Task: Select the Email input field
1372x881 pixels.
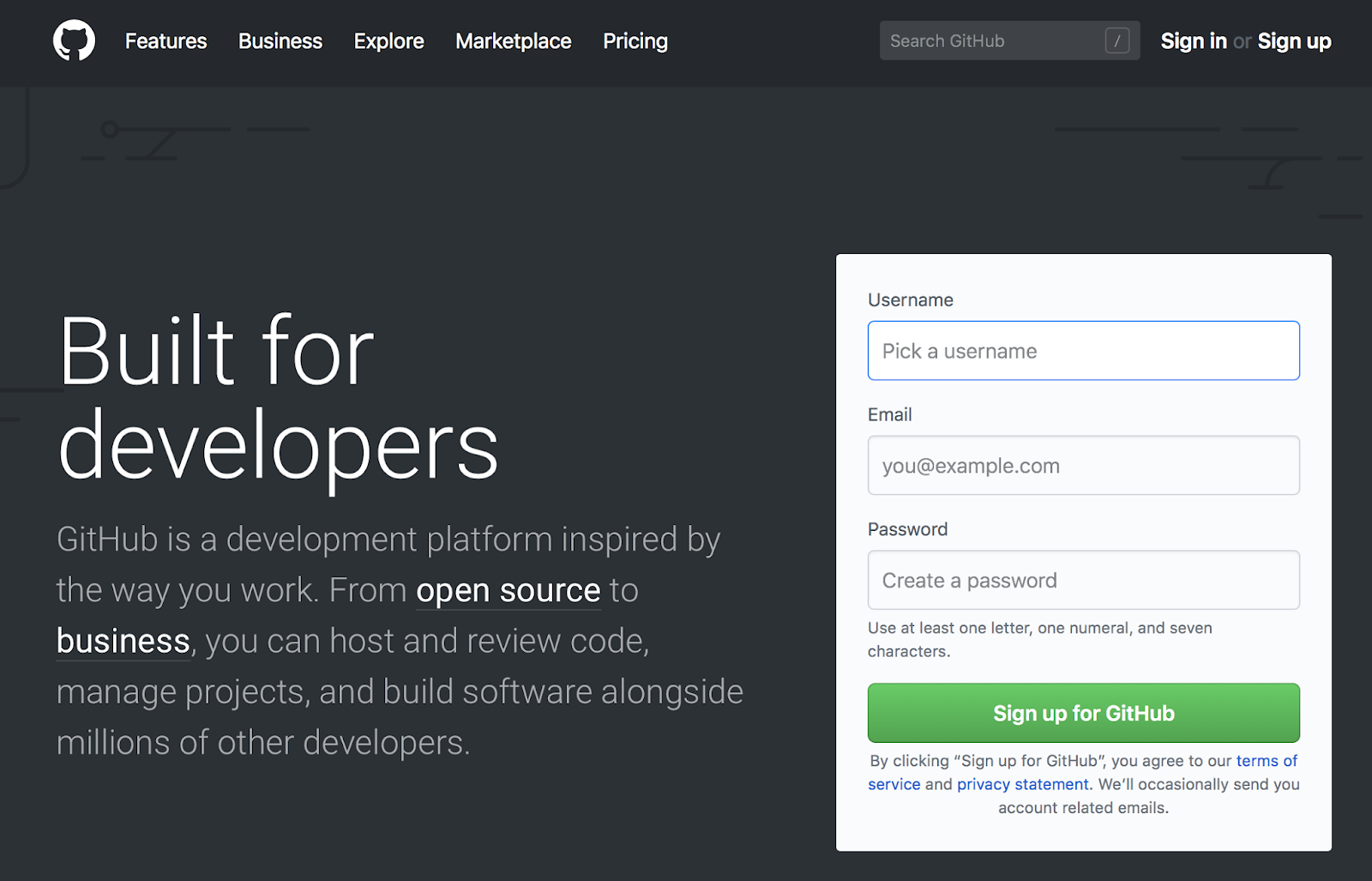Action: tap(1083, 466)
